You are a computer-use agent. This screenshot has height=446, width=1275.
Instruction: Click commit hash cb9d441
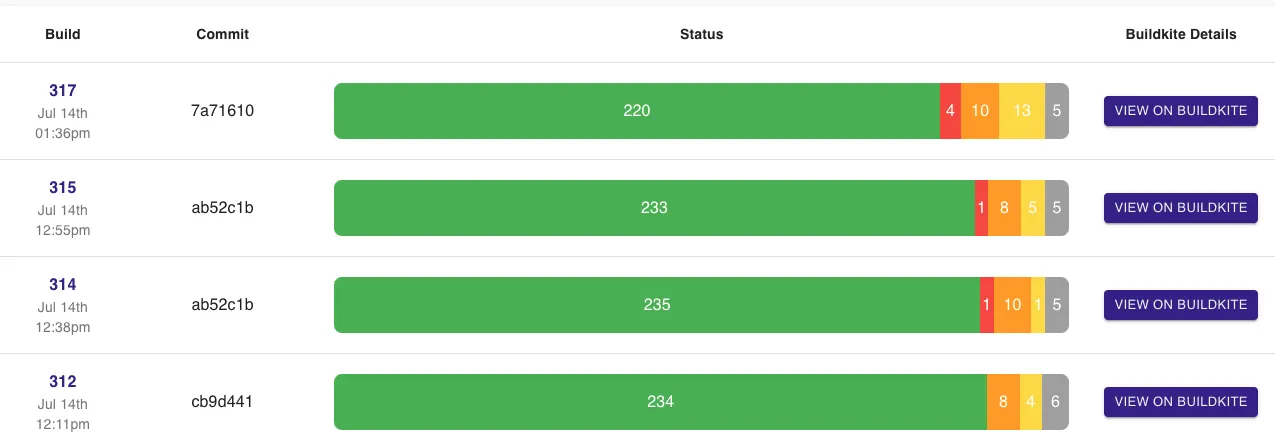222,402
